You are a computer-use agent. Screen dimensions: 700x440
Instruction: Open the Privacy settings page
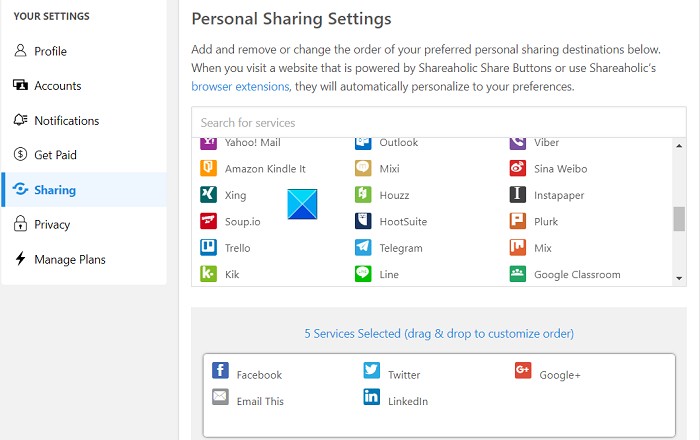52,225
